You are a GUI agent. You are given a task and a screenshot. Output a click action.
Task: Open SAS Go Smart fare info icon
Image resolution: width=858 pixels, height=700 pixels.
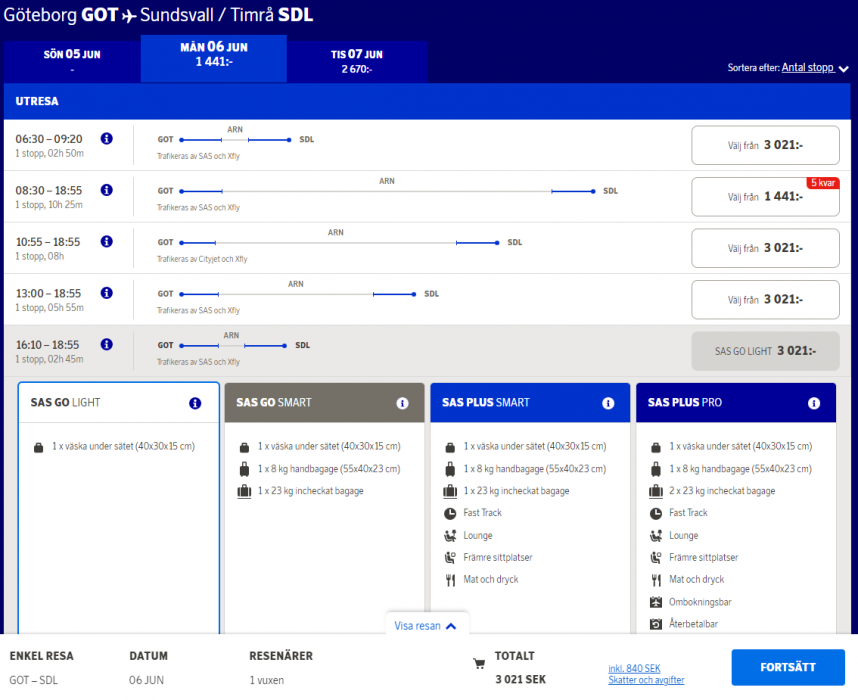pos(402,403)
